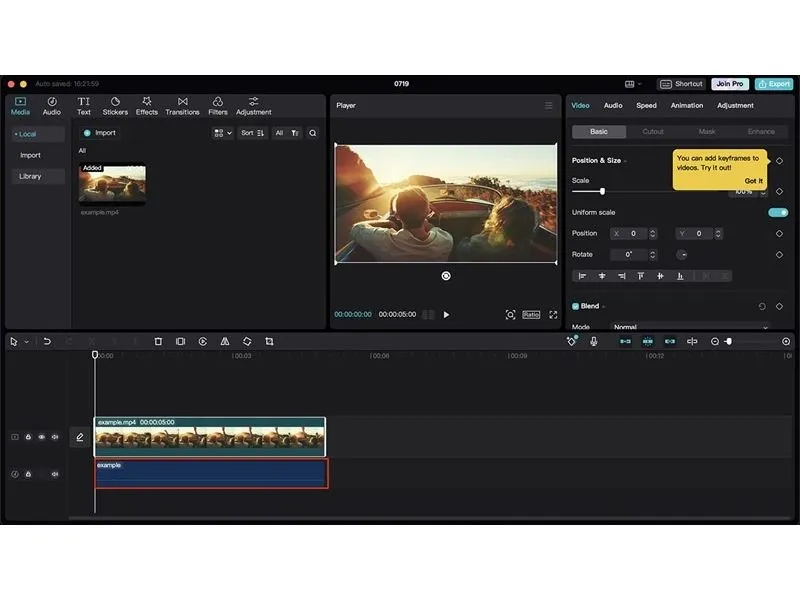Mute the audio track speaker
Screen dimensions: 800x600
click(55, 474)
